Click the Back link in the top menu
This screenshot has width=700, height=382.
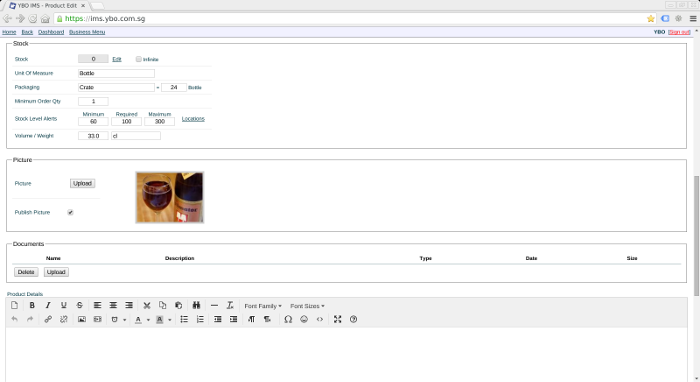tap(27, 32)
